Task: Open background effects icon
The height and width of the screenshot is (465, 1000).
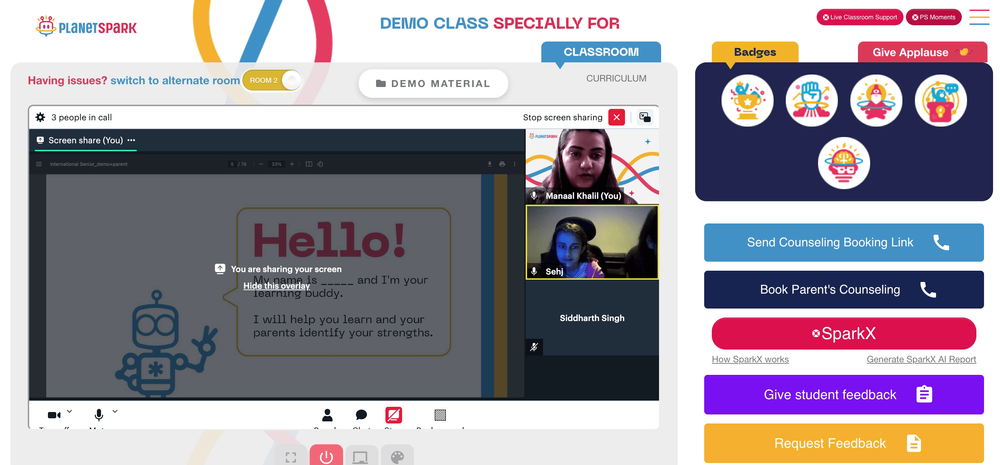Action: [440, 415]
